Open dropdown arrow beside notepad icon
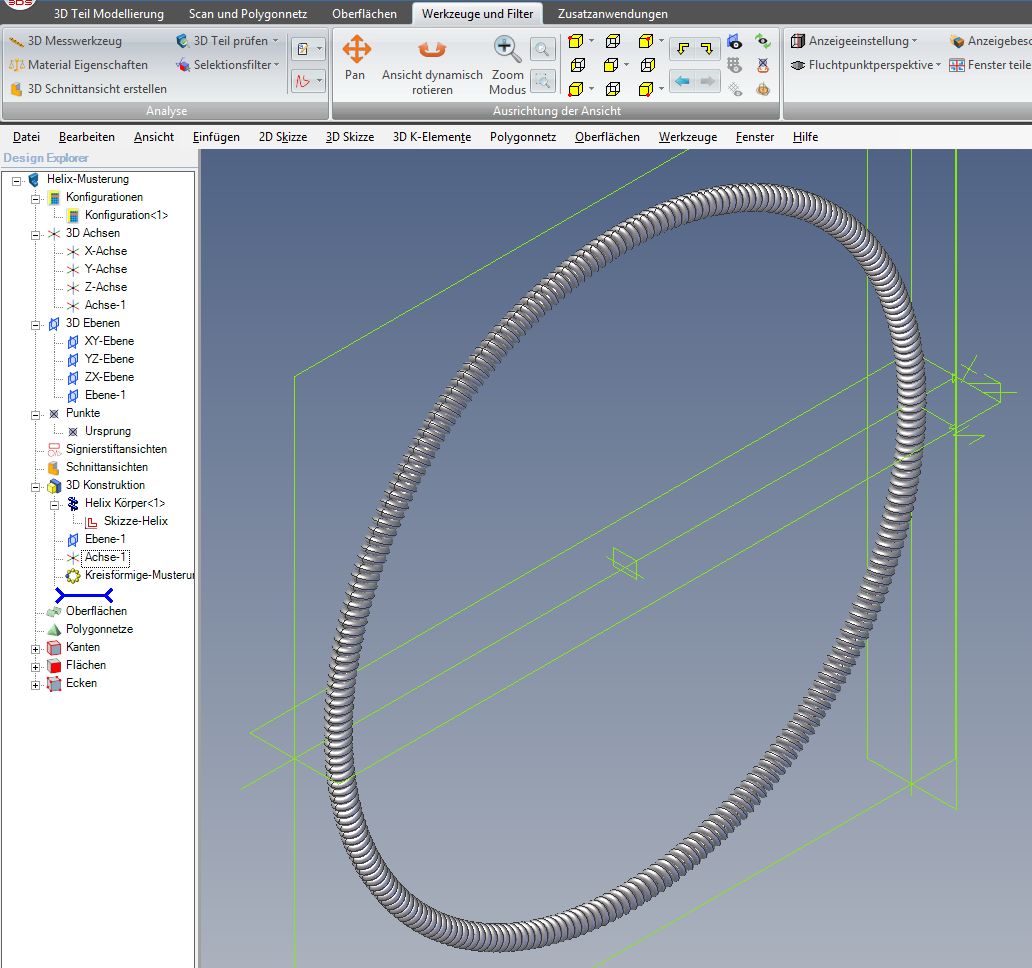Image resolution: width=1032 pixels, height=968 pixels. pos(319,49)
